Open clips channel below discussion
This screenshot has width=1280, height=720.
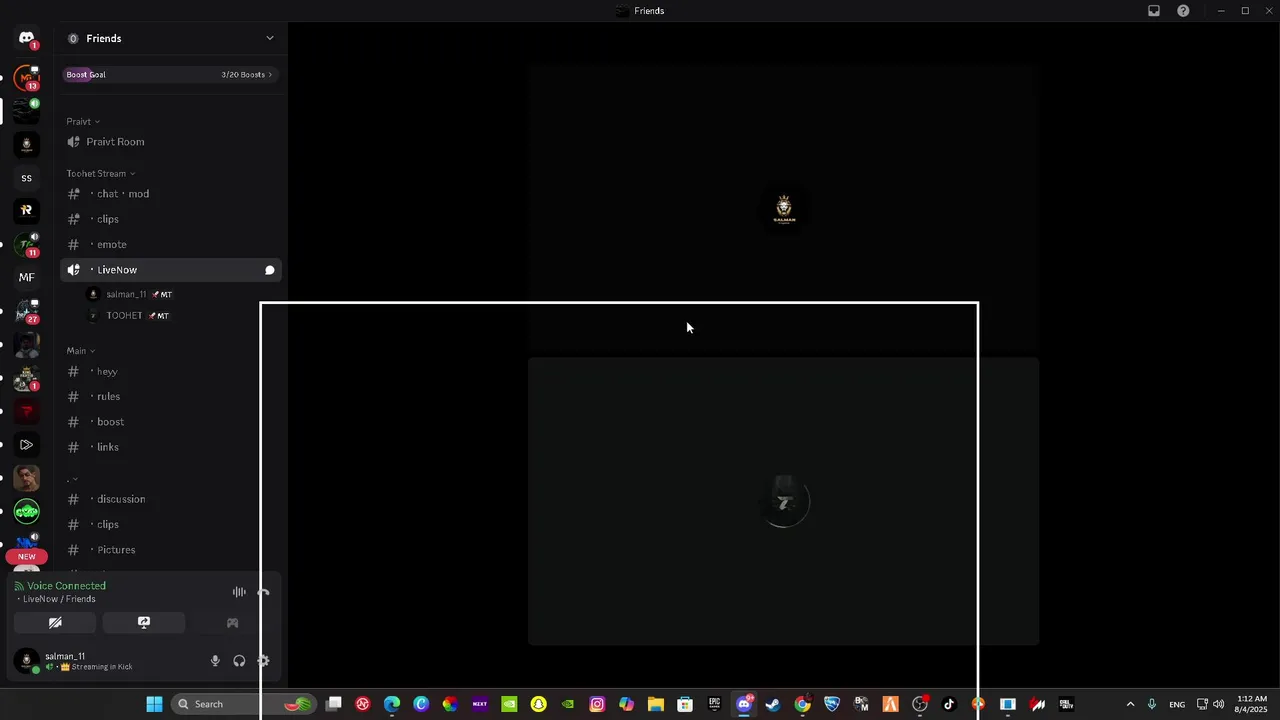(x=171, y=524)
